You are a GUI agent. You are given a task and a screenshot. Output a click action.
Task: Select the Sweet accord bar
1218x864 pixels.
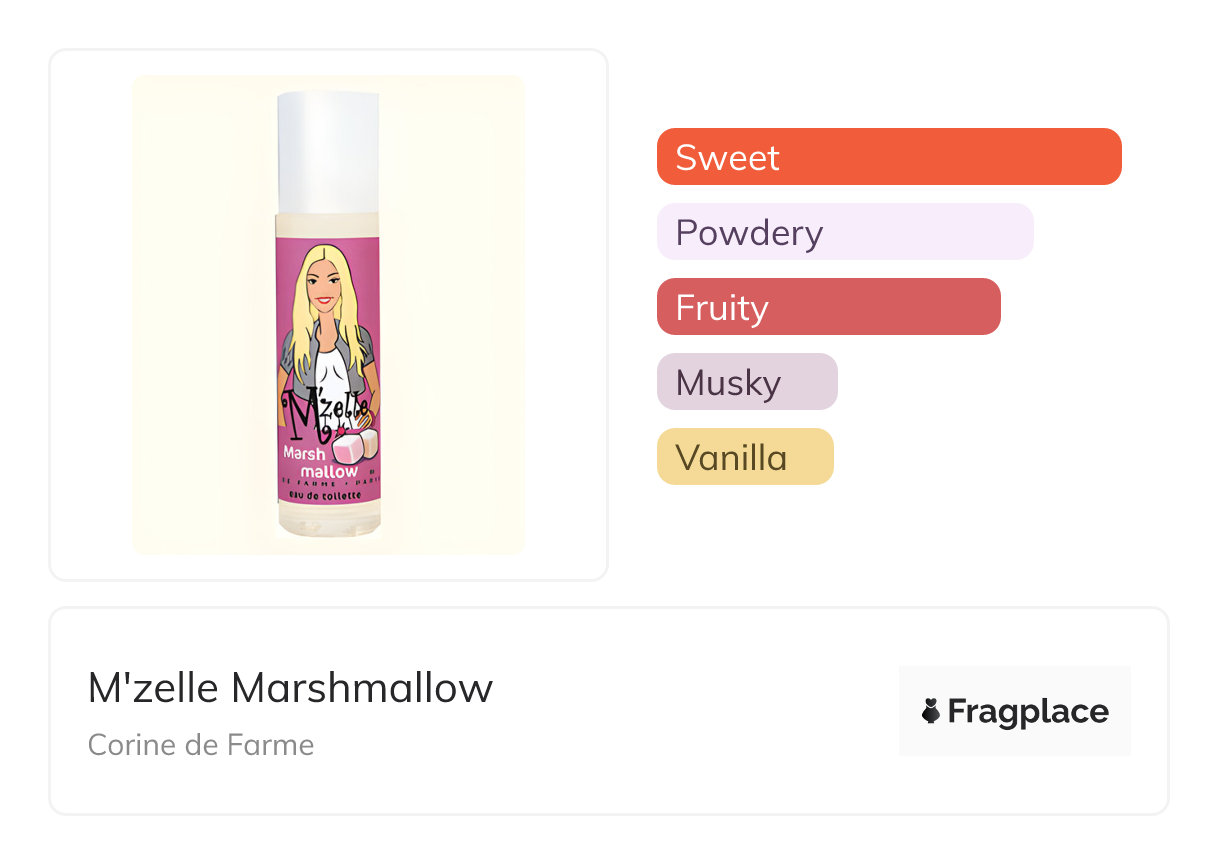pyautogui.click(x=888, y=157)
